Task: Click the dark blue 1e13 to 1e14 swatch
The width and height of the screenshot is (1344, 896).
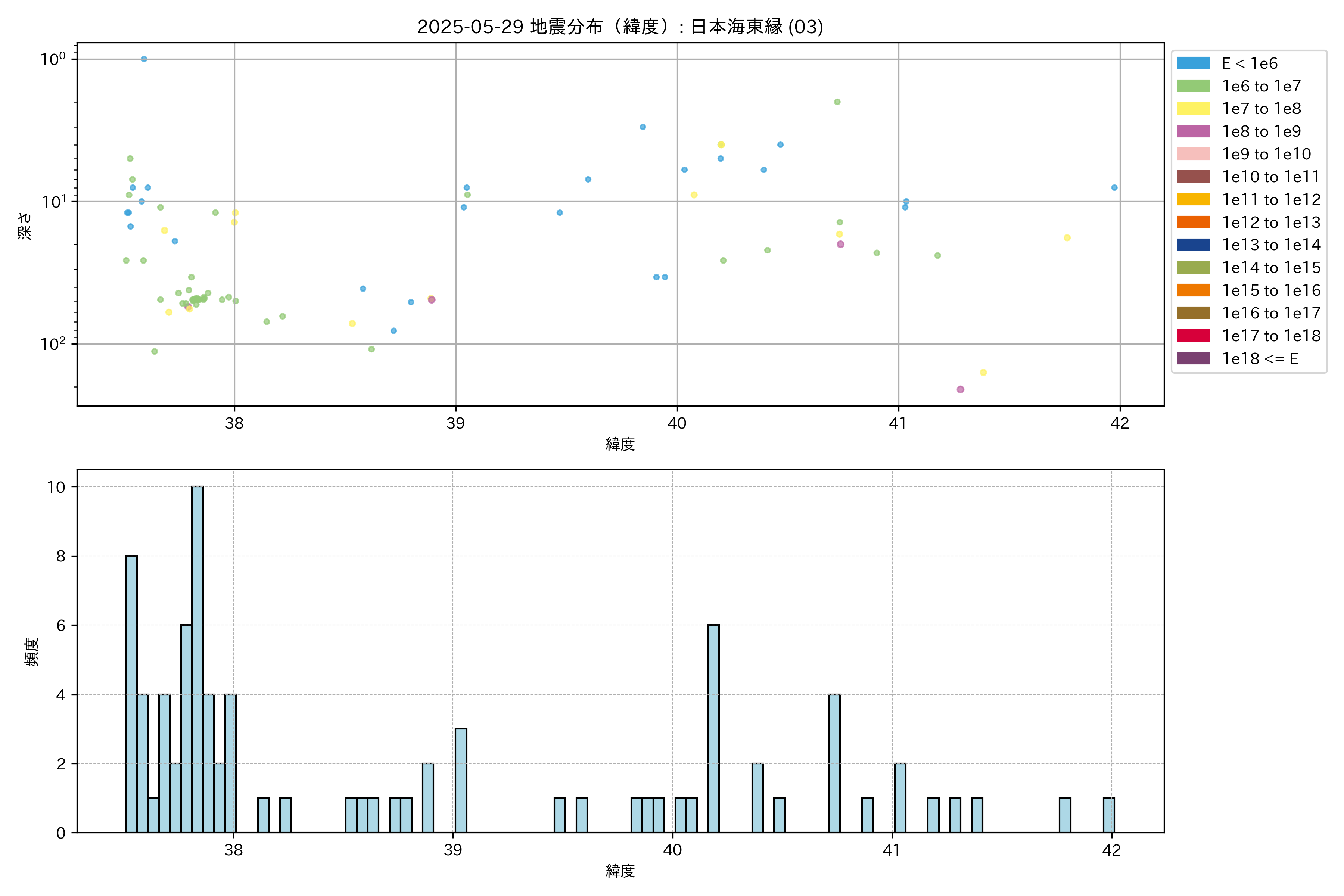Action: (1192, 245)
